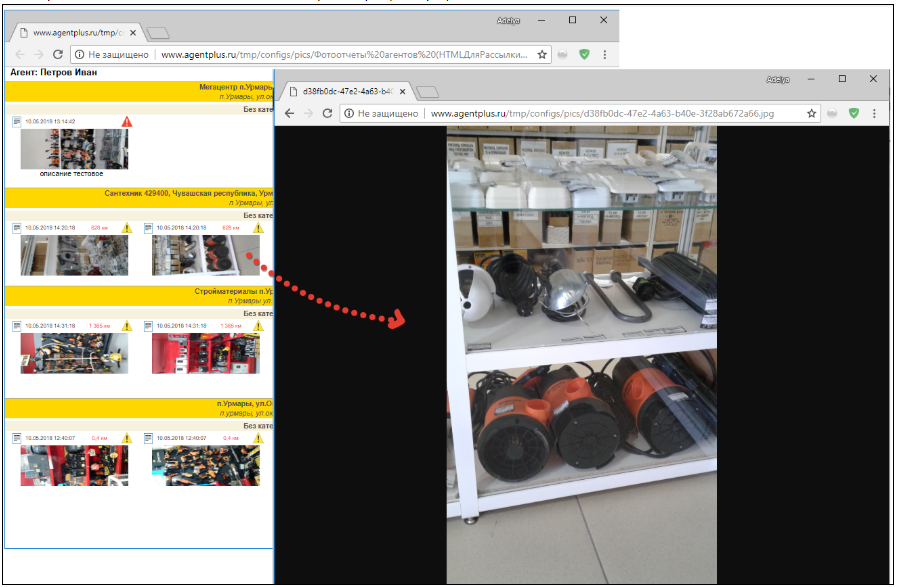Click the red warning triangle by 13:14:42
Screen dimensions: 900x587
(127, 122)
